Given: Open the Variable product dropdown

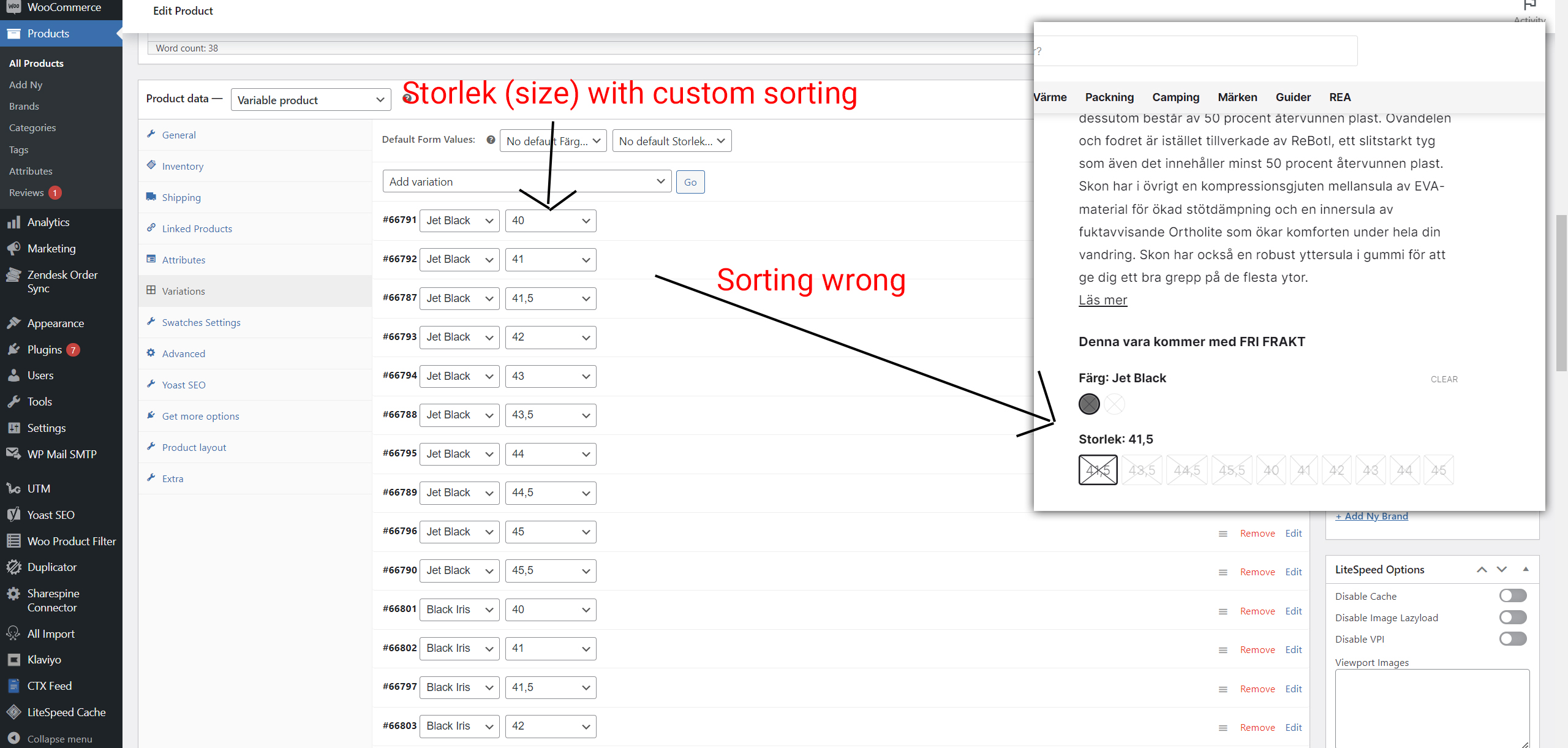Looking at the screenshot, I should (311, 99).
